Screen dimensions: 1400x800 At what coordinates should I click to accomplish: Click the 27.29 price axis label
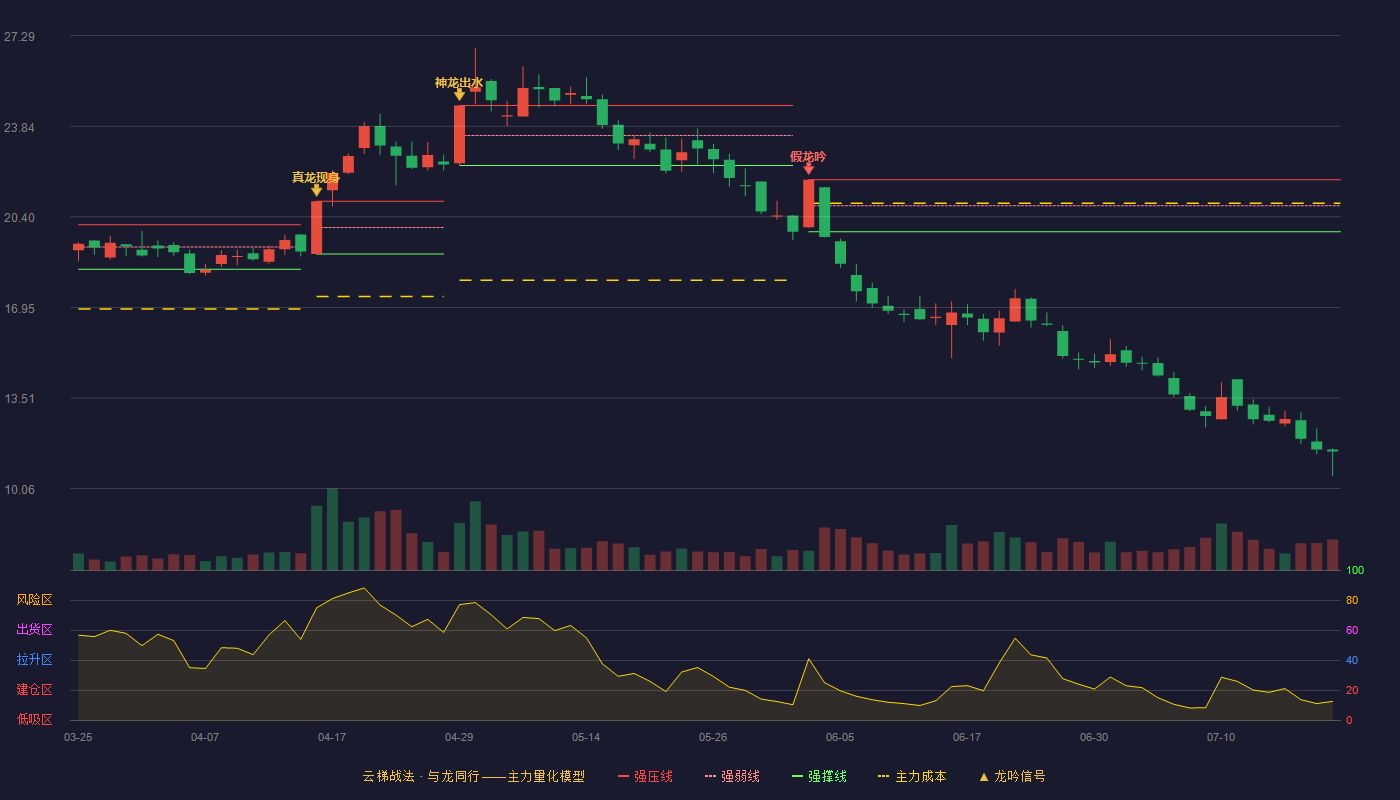coord(19,37)
